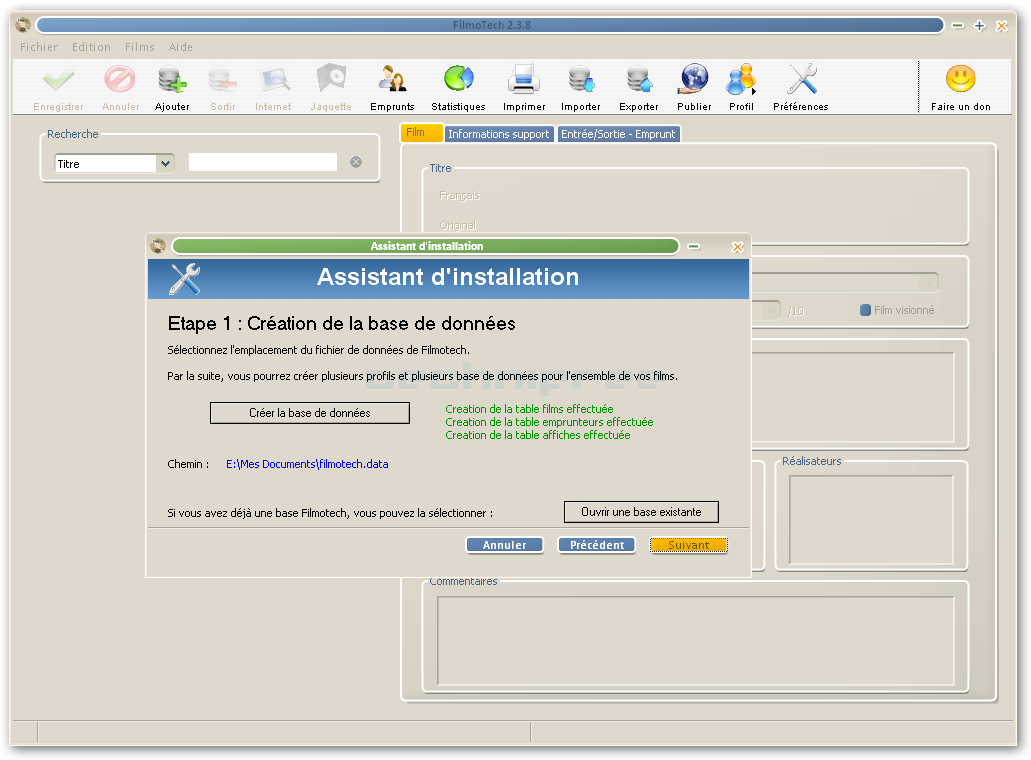Switch to Informations support tab

(498, 134)
